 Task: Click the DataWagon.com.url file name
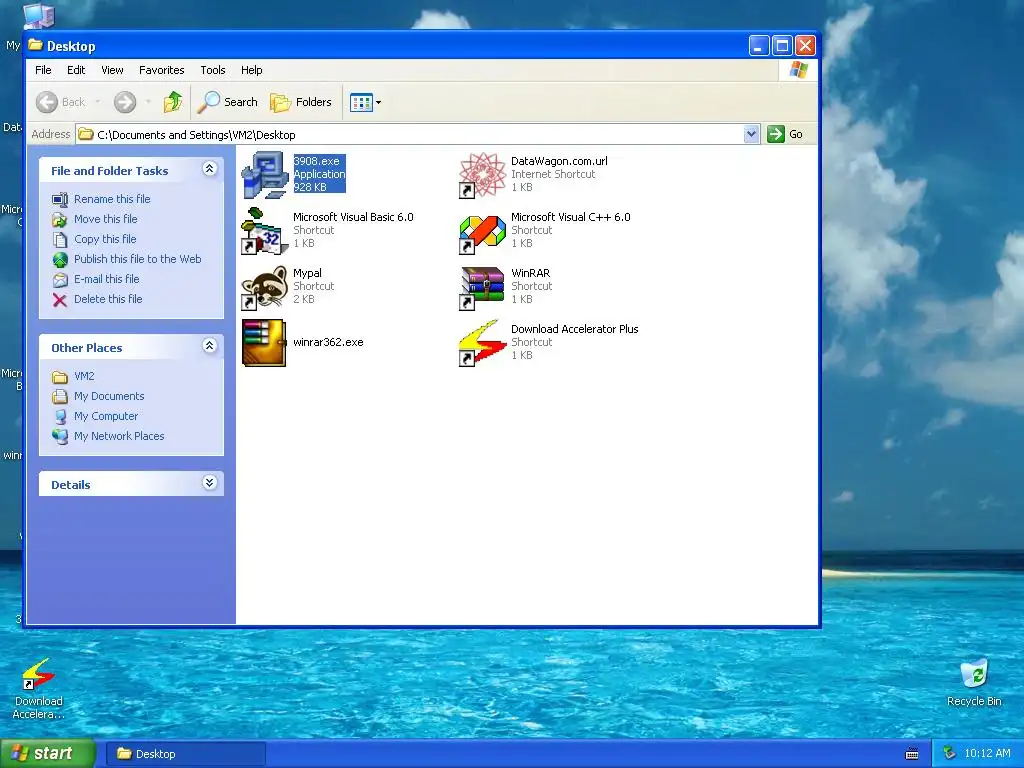tap(559, 161)
